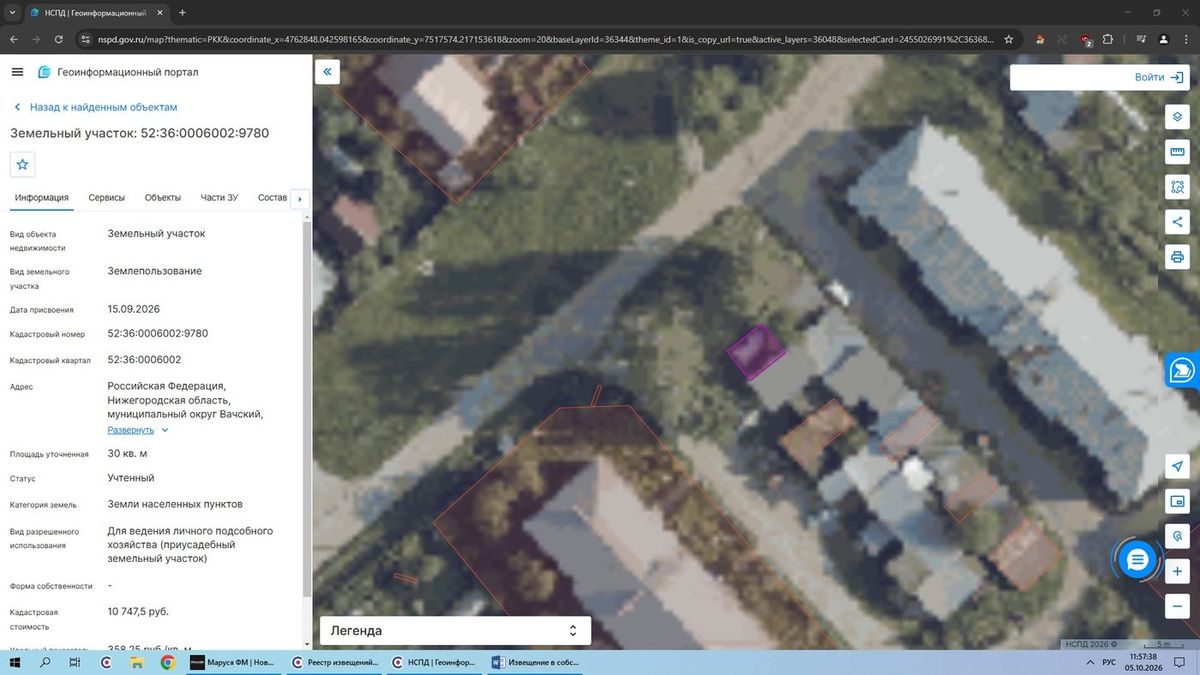Switch to the Объекты tab
Screen dimensions: 1200x675
click(x=163, y=198)
